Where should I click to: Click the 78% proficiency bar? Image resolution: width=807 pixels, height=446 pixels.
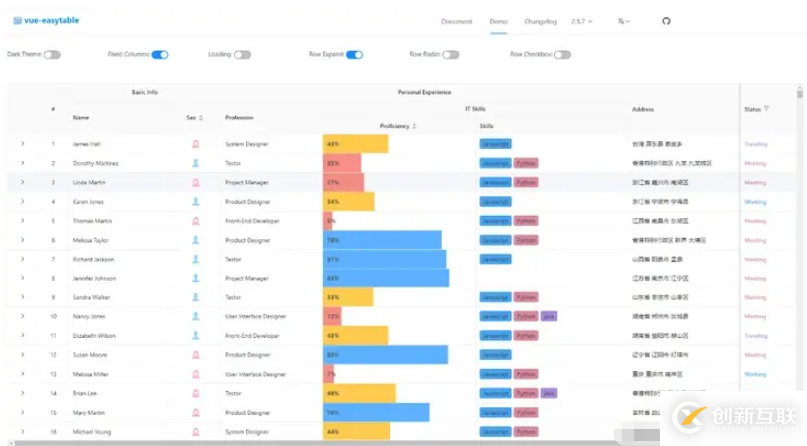point(382,240)
